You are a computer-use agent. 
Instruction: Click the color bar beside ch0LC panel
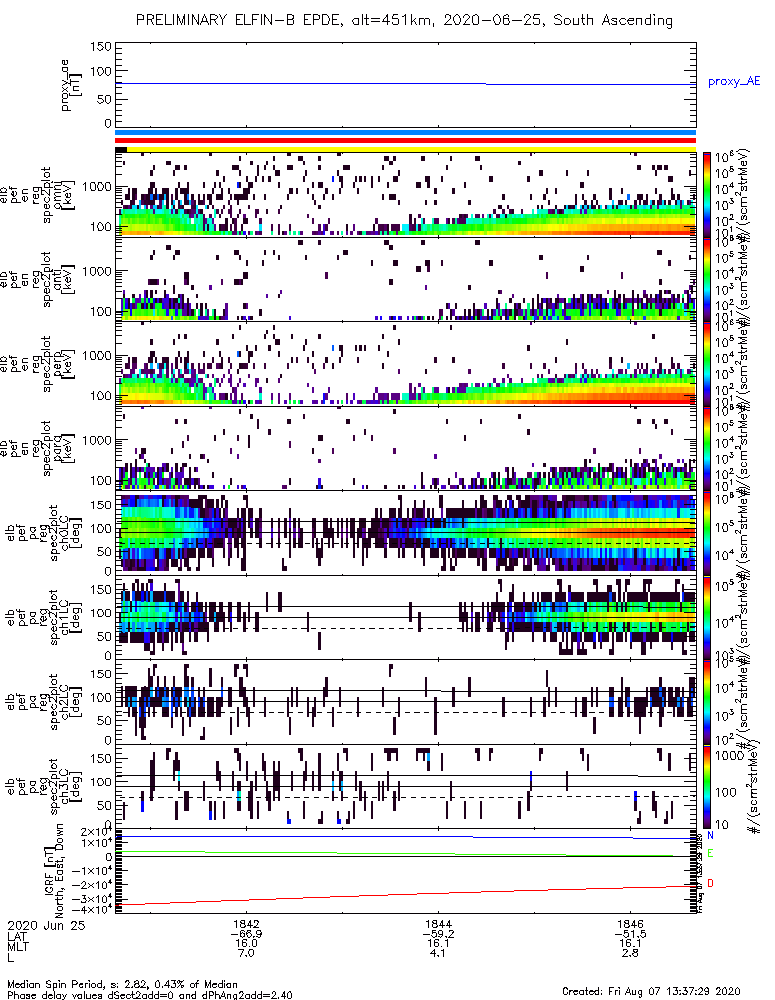tap(707, 533)
